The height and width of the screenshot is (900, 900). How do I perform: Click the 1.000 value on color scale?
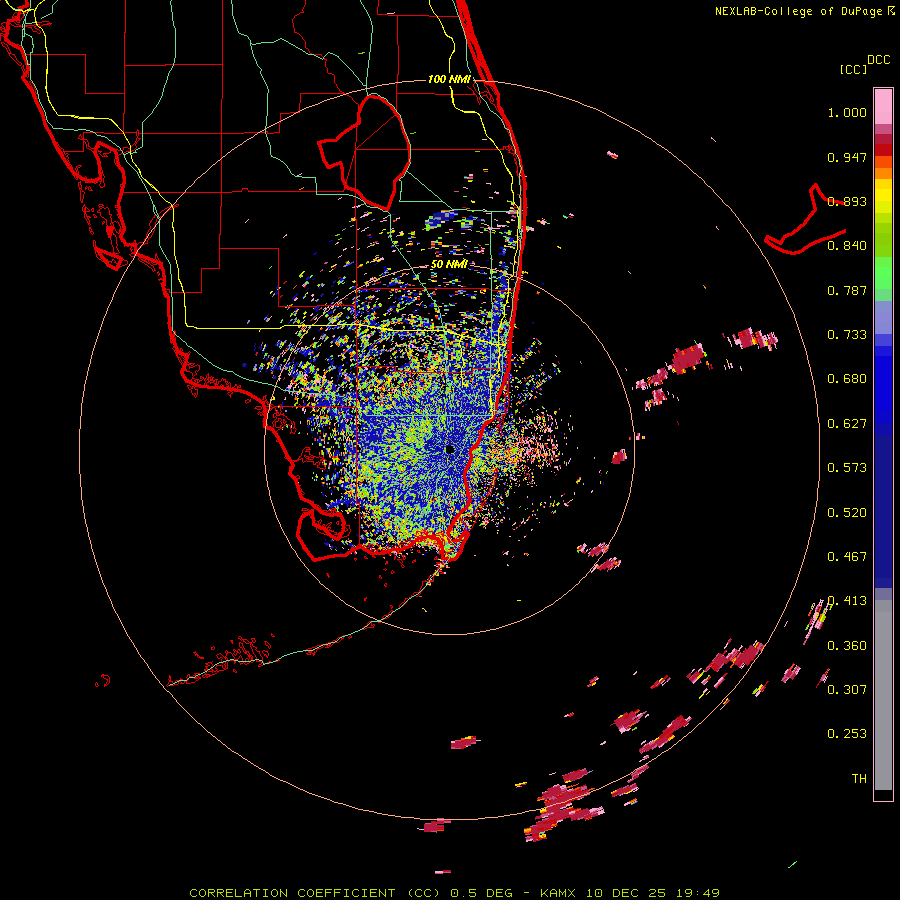847,112
